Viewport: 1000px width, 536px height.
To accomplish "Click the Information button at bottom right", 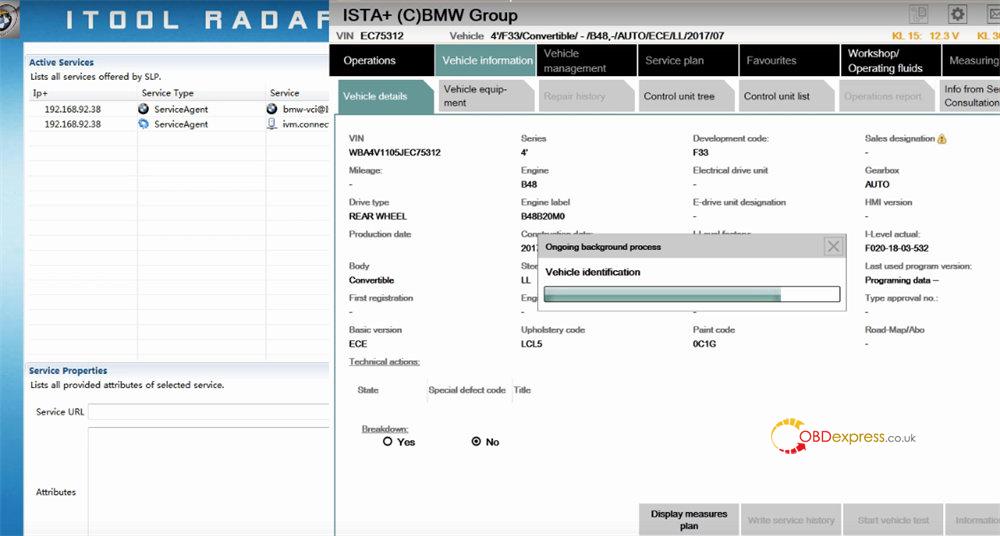I will [x=973, y=519].
